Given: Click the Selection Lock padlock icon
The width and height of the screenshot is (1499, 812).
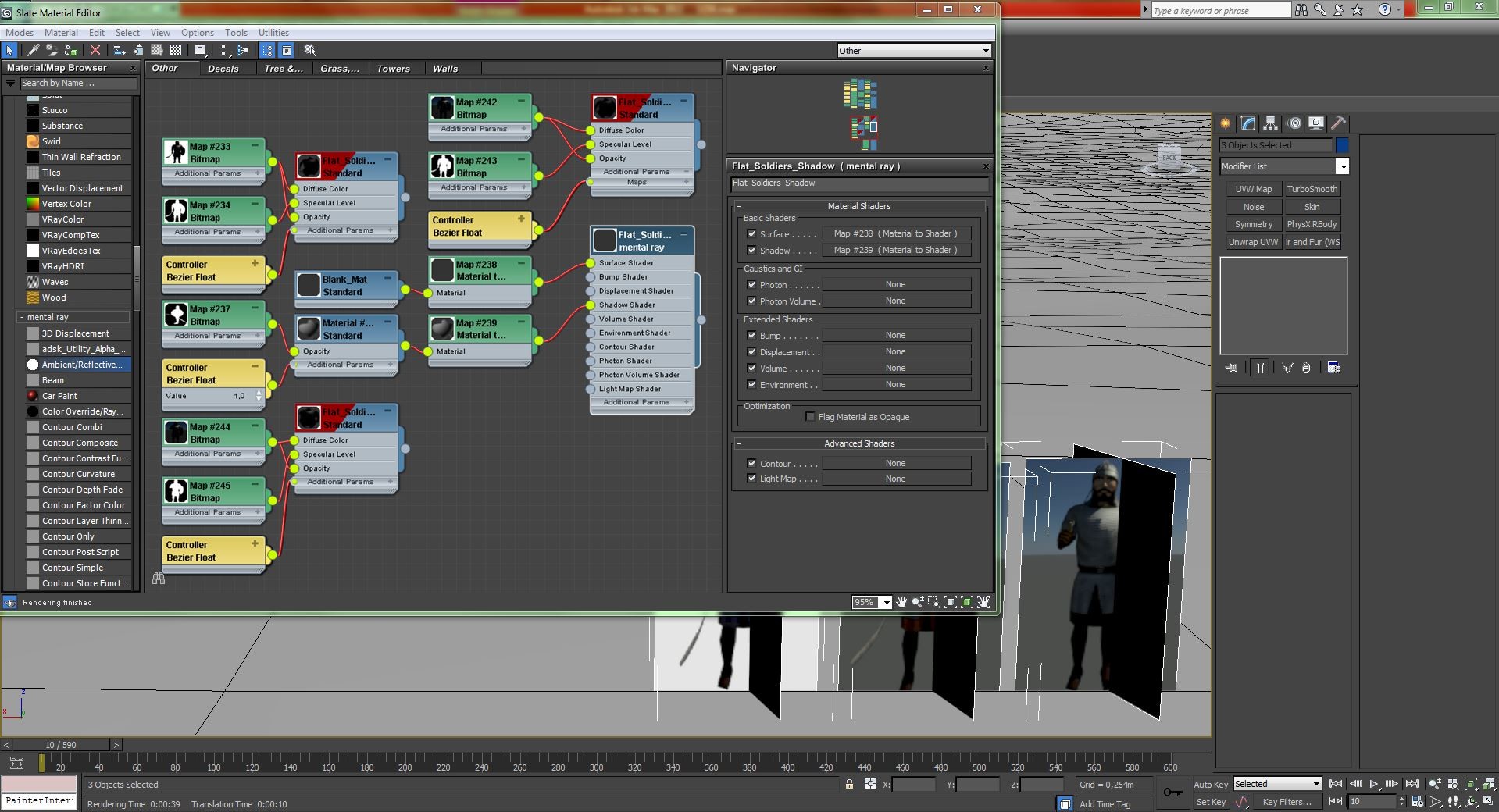Looking at the screenshot, I should pyautogui.click(x=849, y=784).
